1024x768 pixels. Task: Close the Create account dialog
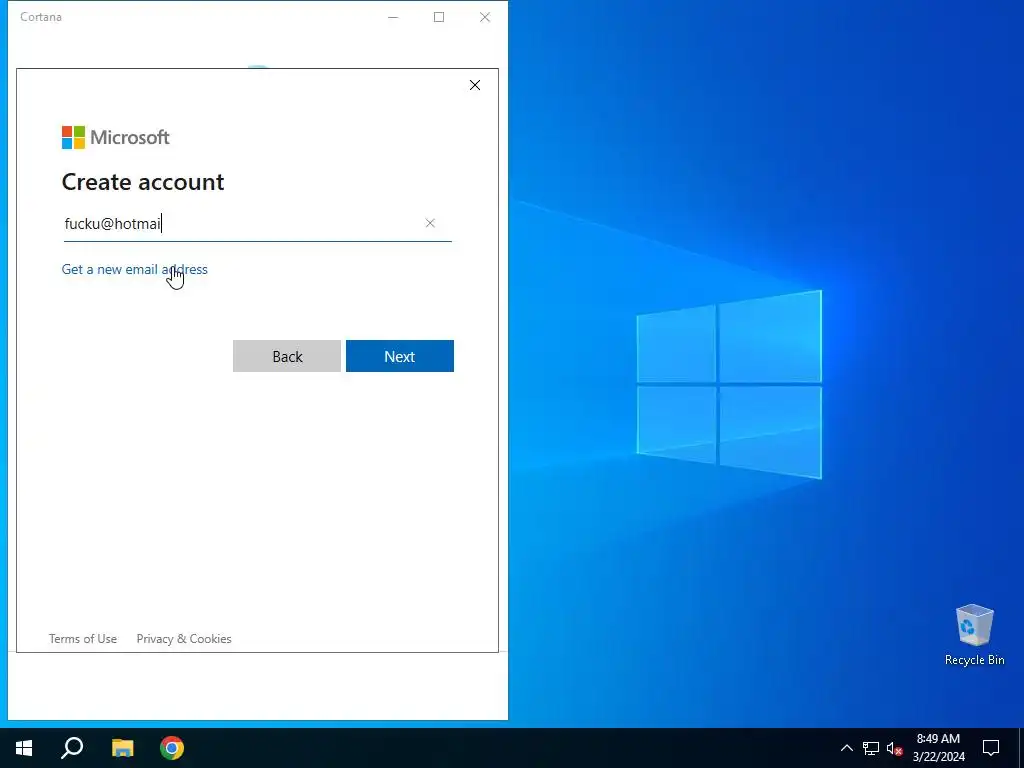[x=475, y=85]
